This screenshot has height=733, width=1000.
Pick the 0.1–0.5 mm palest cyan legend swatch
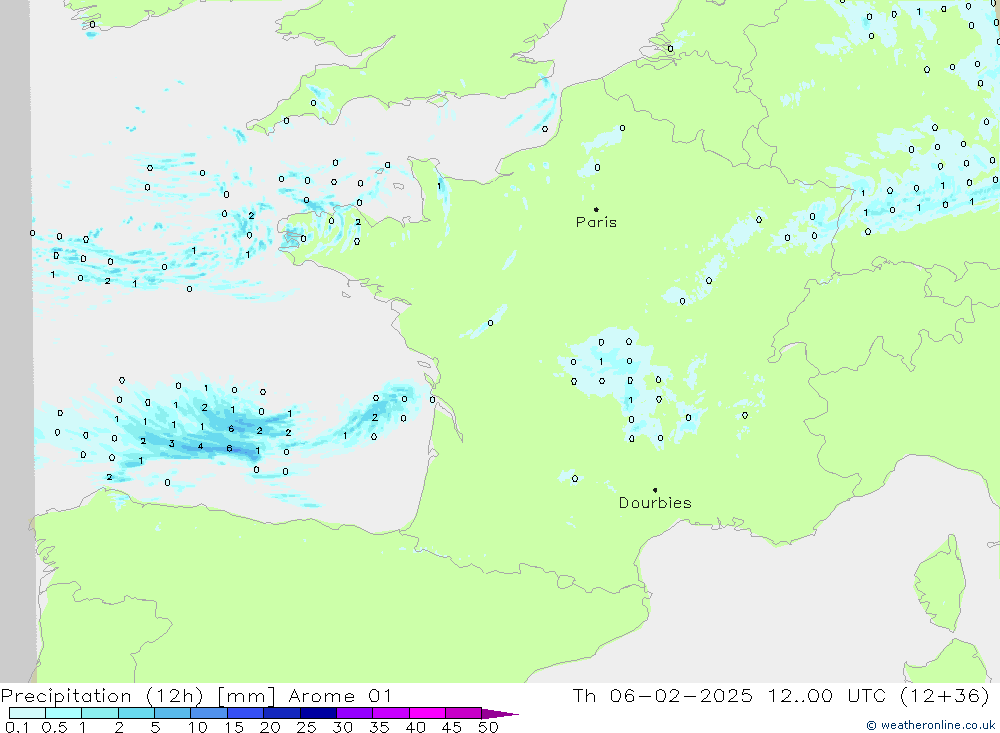click(27, 713)
